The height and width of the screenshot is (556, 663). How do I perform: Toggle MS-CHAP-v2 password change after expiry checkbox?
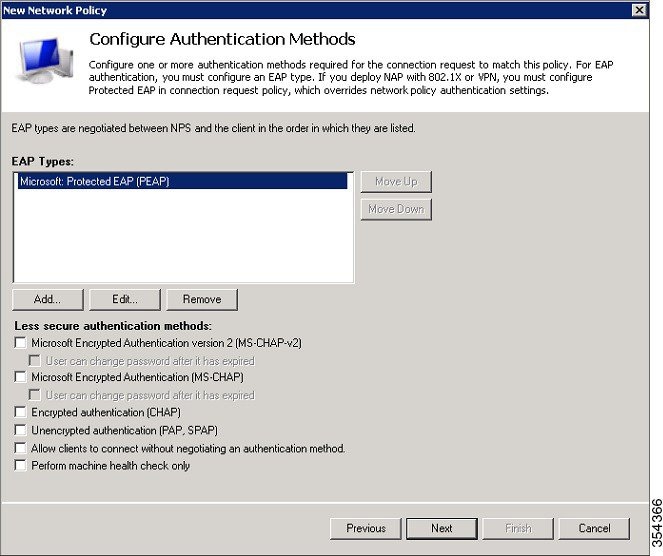point(35,361)
